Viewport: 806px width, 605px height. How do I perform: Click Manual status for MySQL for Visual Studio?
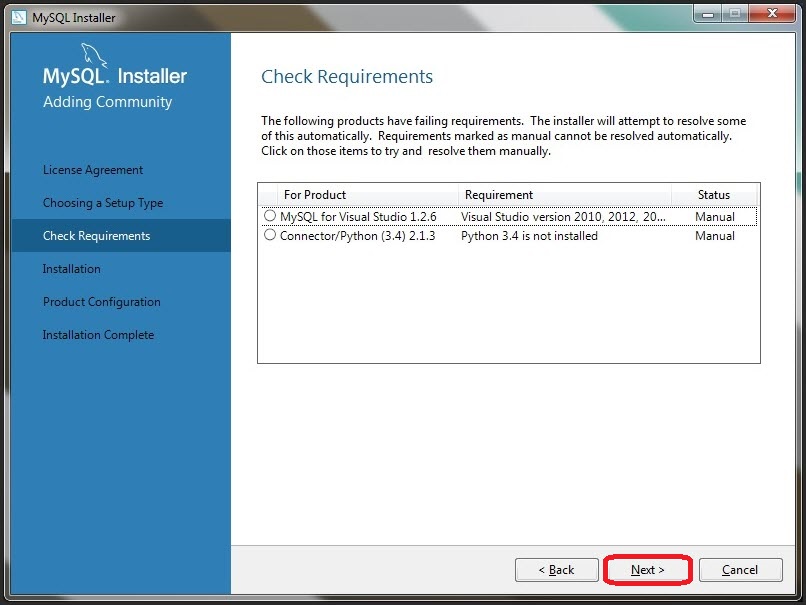(x=715, y=217)
